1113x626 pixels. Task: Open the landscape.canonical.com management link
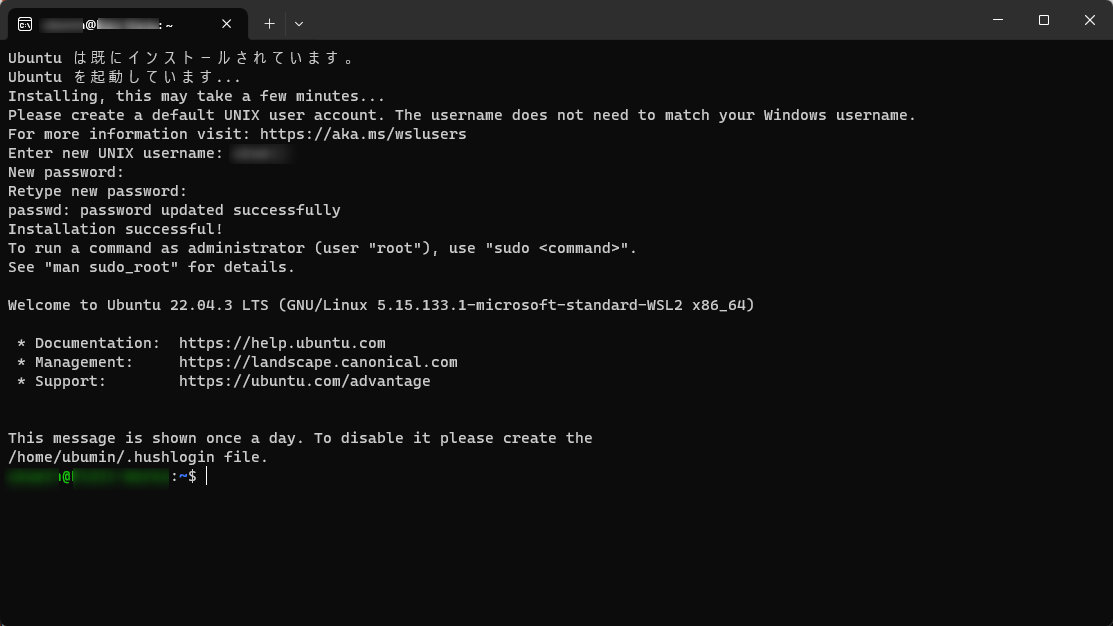tap(318, 362)
